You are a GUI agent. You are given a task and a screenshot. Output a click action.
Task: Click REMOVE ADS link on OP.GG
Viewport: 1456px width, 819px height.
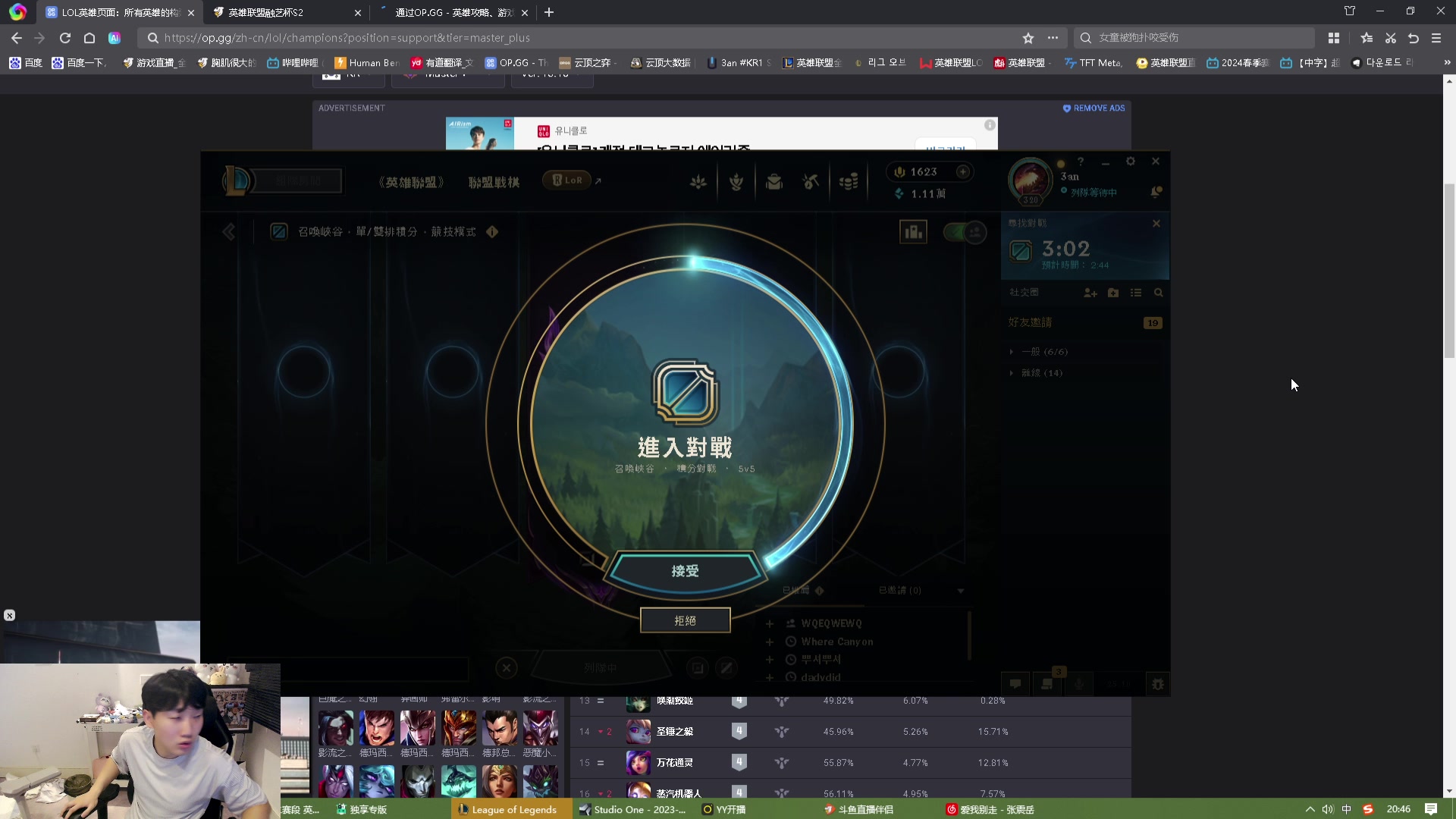(x=1094, y=108)
